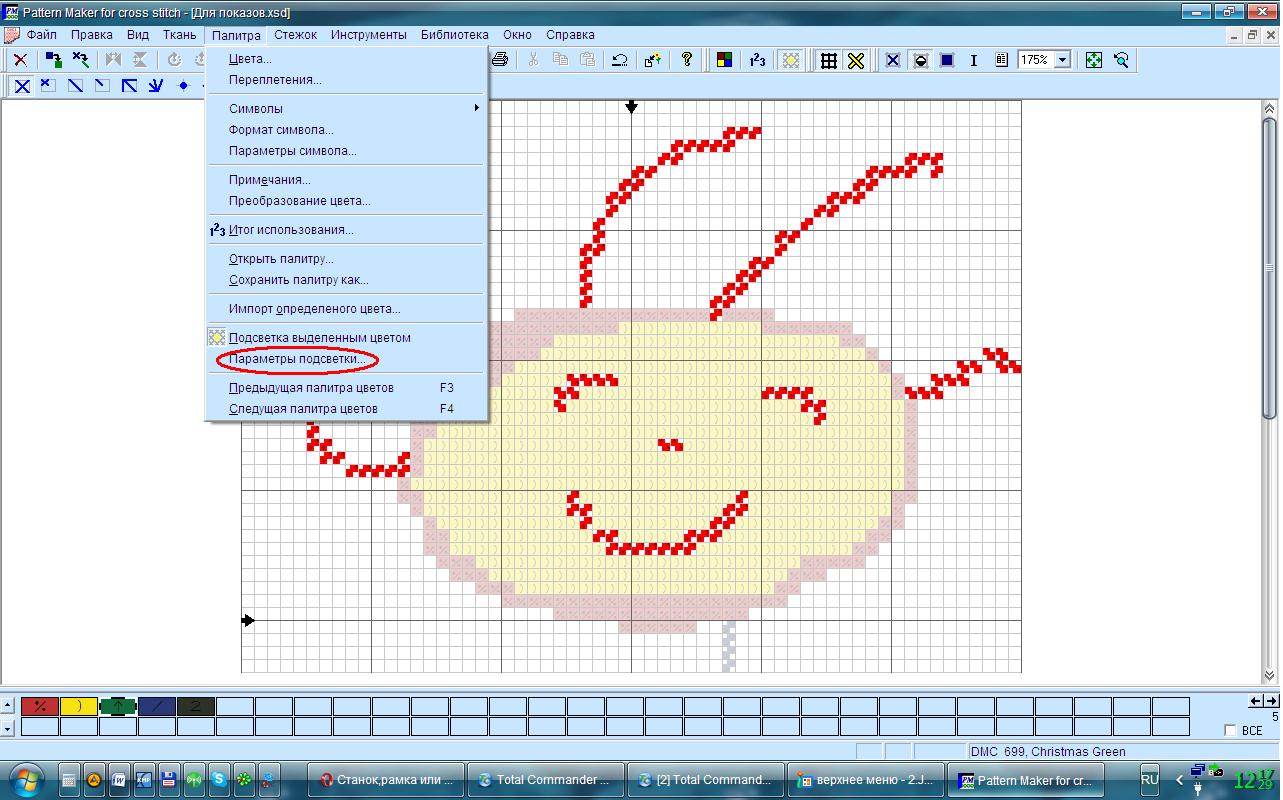Viewport: 1283px width, 800px height.
Task: Click the RU language indicator
Action: [x=1150, y=779]
